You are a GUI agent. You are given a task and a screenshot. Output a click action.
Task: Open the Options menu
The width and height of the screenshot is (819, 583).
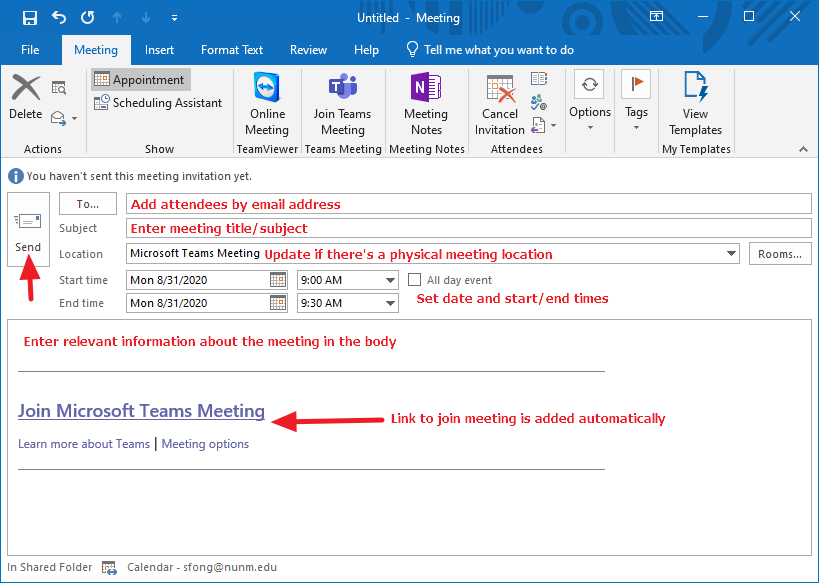point(590,101)
